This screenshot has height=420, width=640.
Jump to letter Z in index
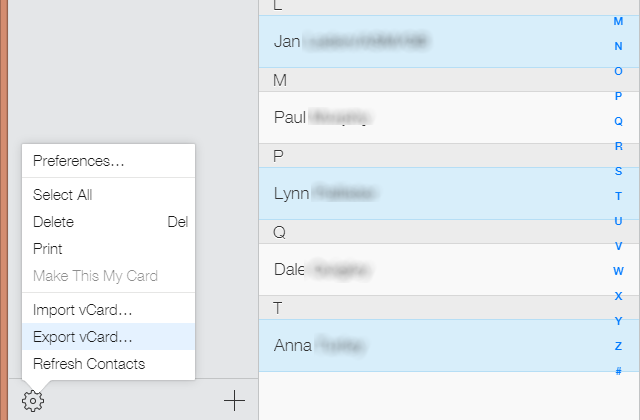[x=618, y=346]
